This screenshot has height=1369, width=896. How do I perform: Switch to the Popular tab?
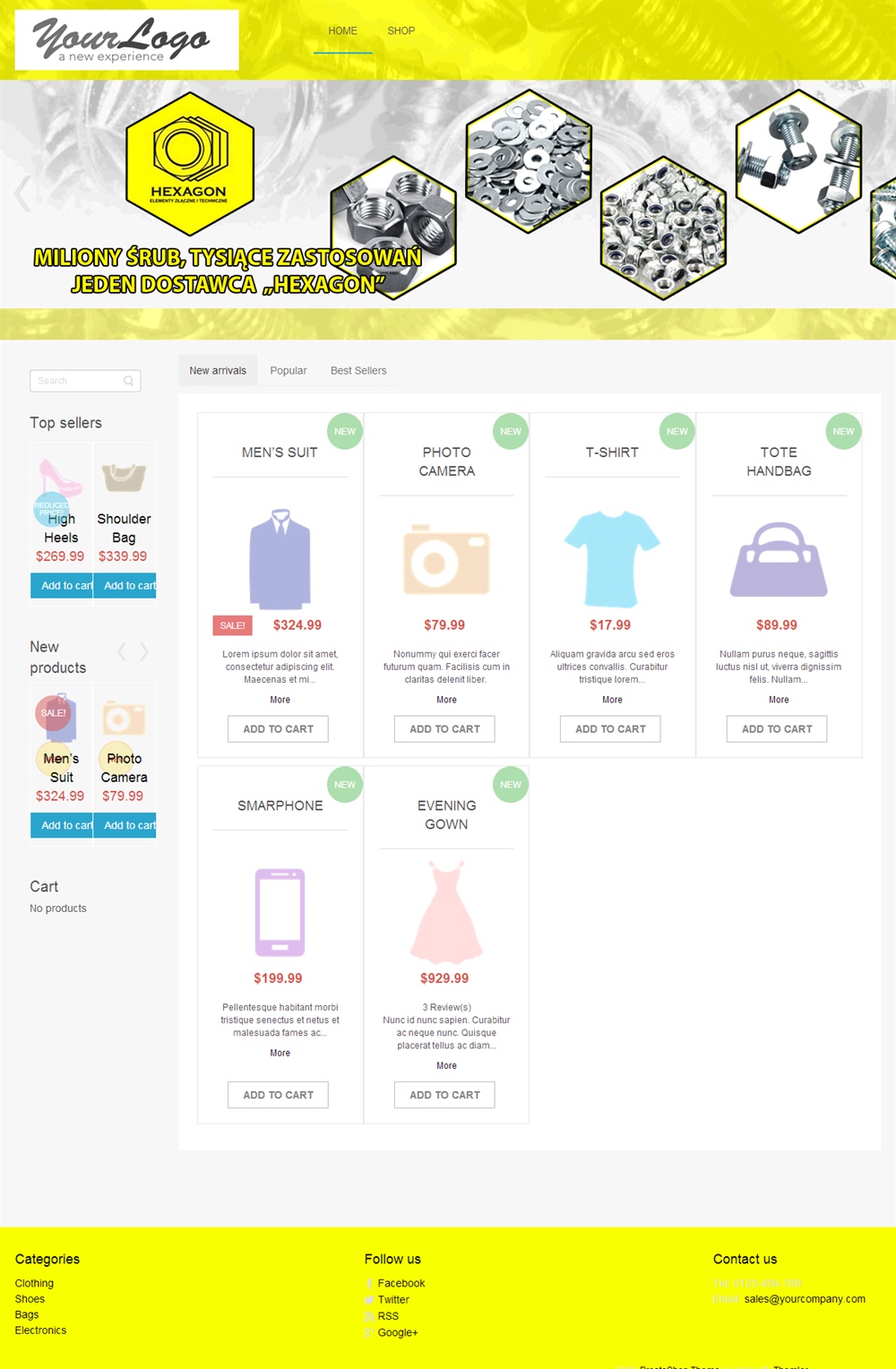point(289,371)
